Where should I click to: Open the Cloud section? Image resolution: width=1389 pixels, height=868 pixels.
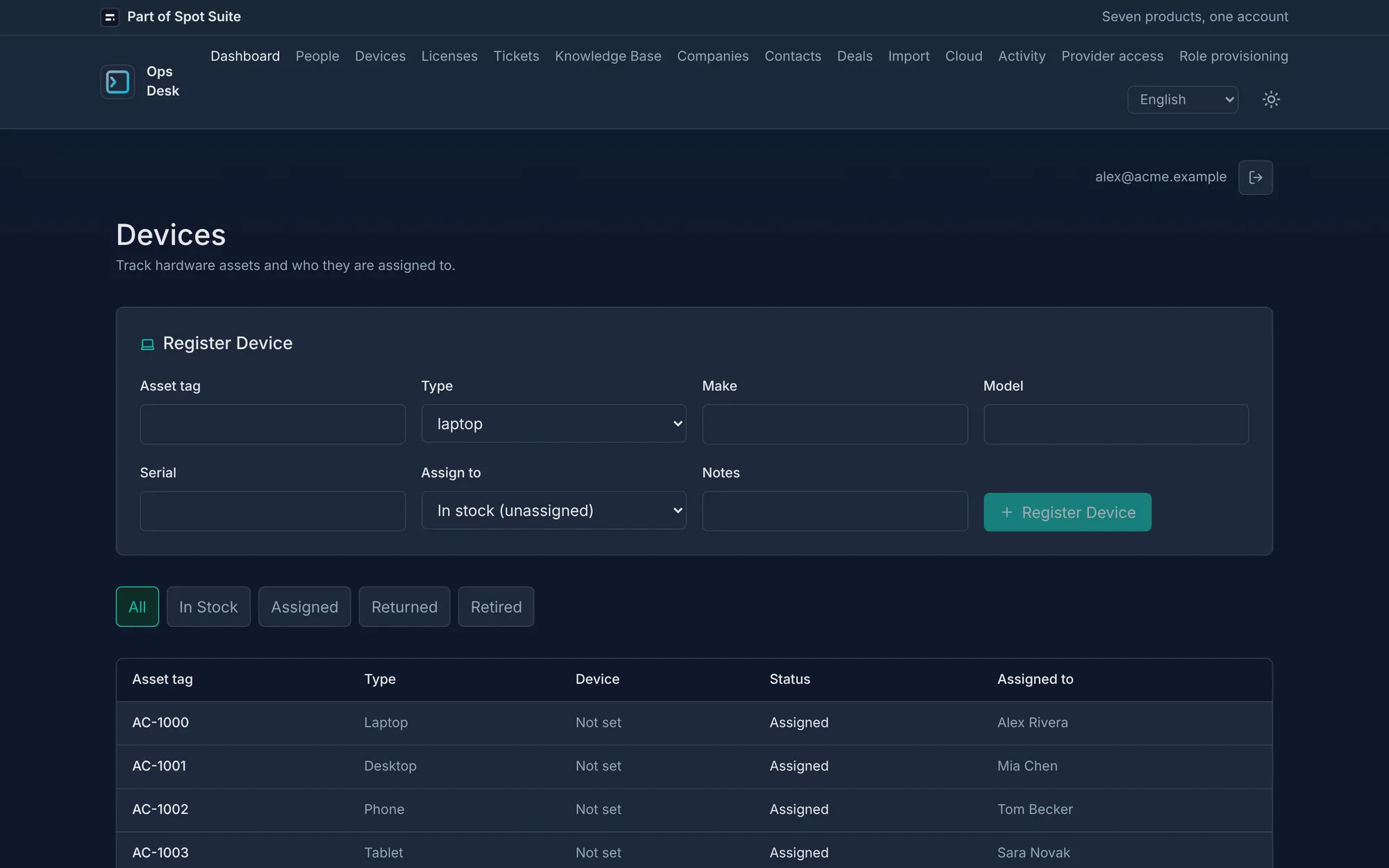click(x=963, y=56)
